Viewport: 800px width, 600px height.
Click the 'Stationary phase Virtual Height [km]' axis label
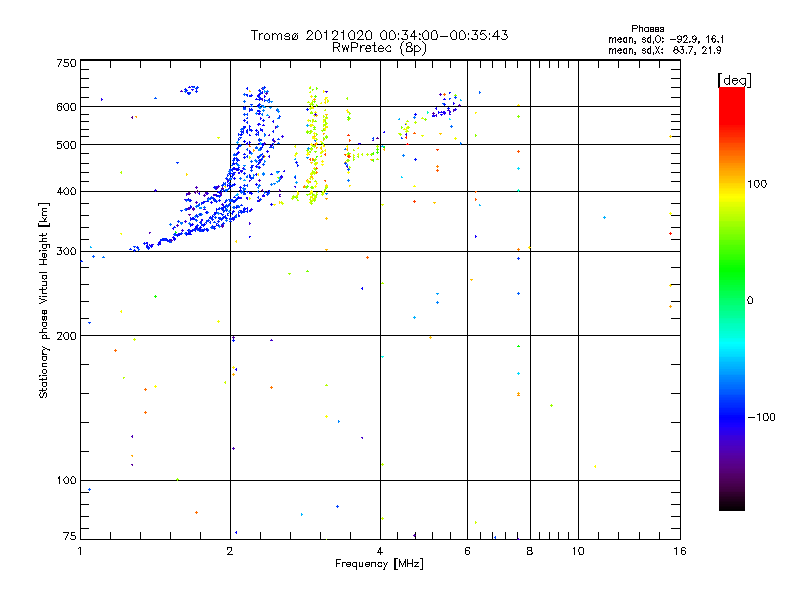[44, 300]
